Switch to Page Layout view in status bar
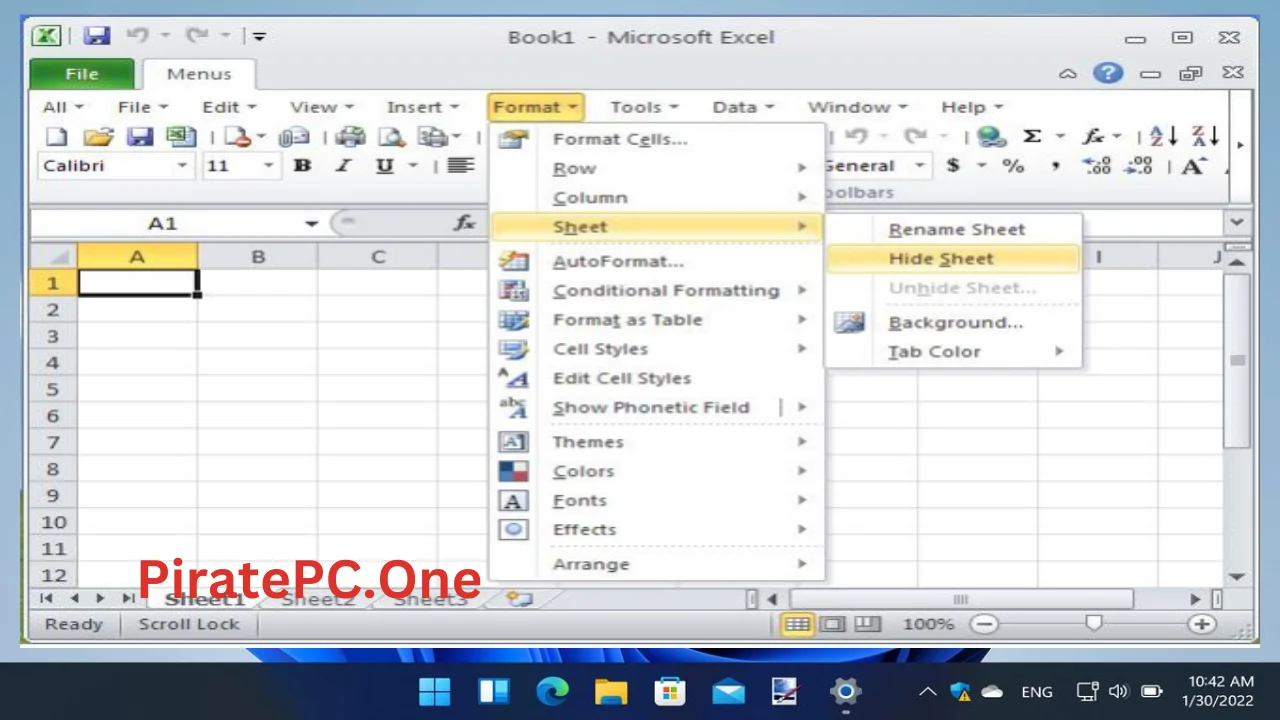The width and height of the screenshot is (1280, 720). click(x=832, y=624)
